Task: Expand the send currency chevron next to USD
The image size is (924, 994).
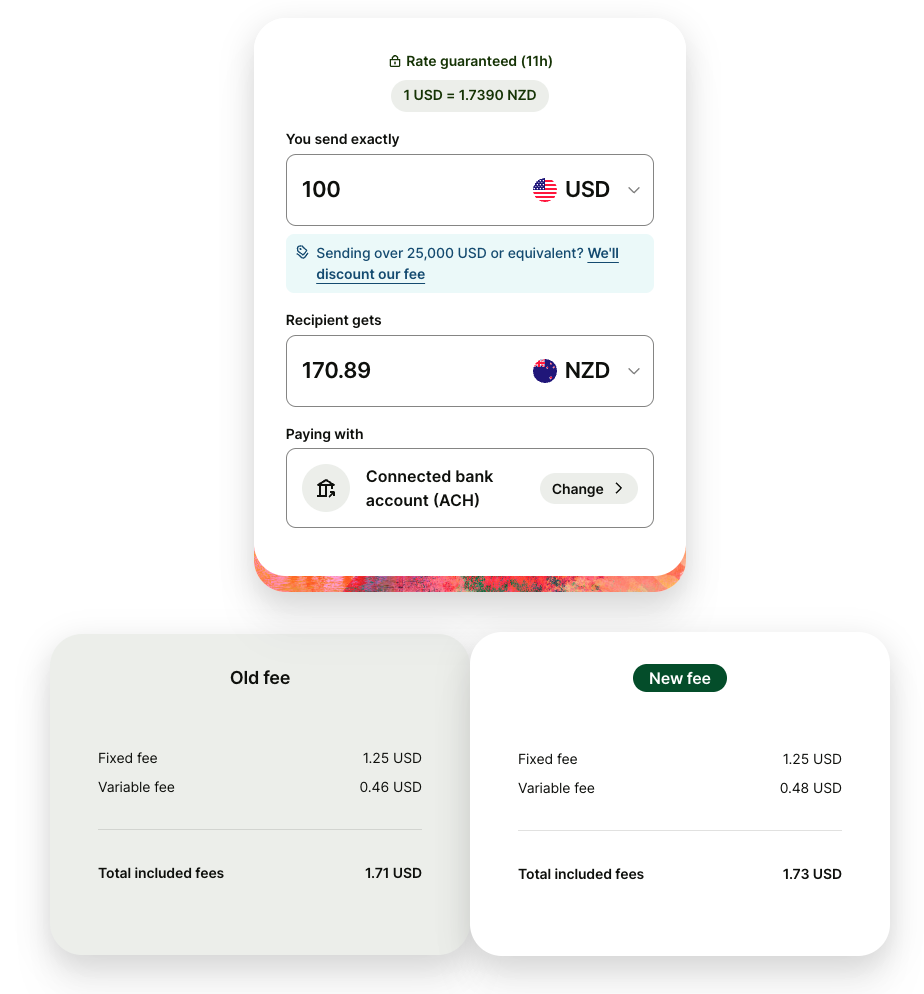Action: pyautogui.click(x=633, y=190)
